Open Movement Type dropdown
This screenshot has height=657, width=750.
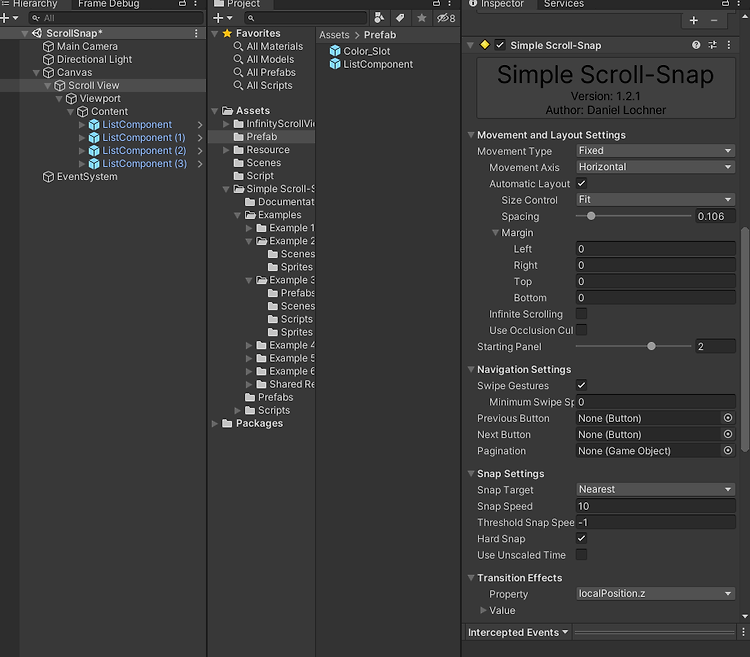coord(655,151)
